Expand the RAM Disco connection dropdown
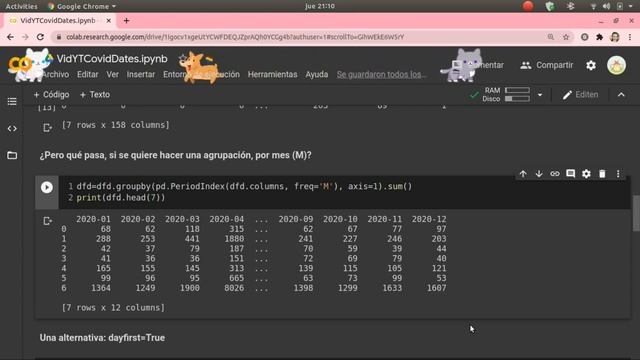The image size is (640, 360). (x=540, y=95)
